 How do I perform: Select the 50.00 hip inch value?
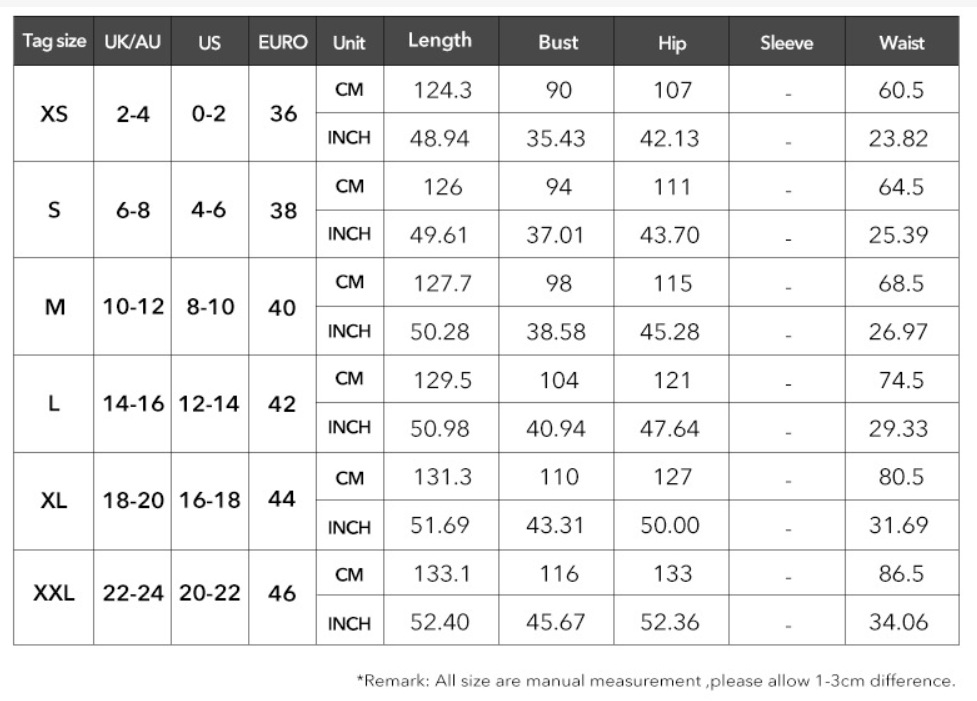(x=669, y=525)
